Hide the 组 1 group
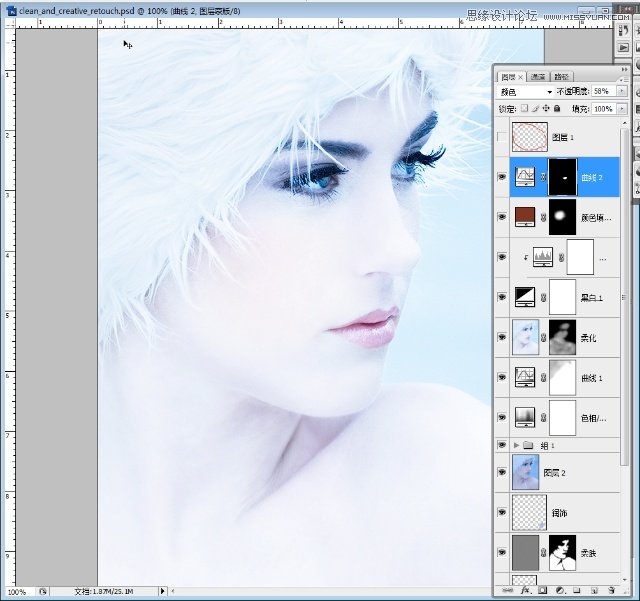640x601 pixels. point(502,445)
